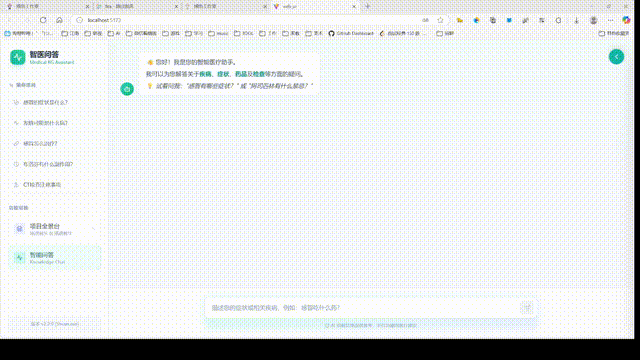Bookmark page with star icon
The image size is (640, 360).
click(x=440, y=20)
